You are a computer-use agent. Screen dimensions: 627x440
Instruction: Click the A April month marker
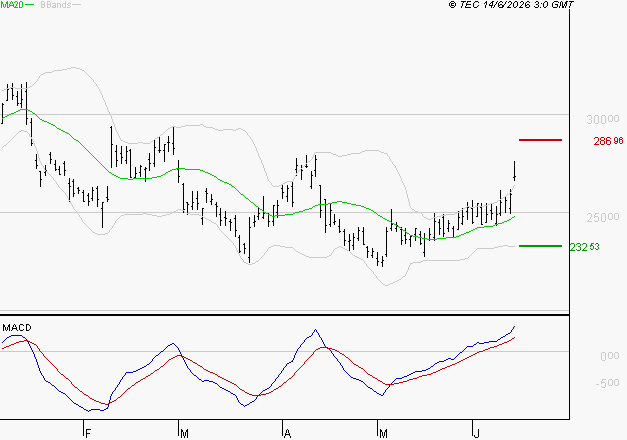[287, 434]
